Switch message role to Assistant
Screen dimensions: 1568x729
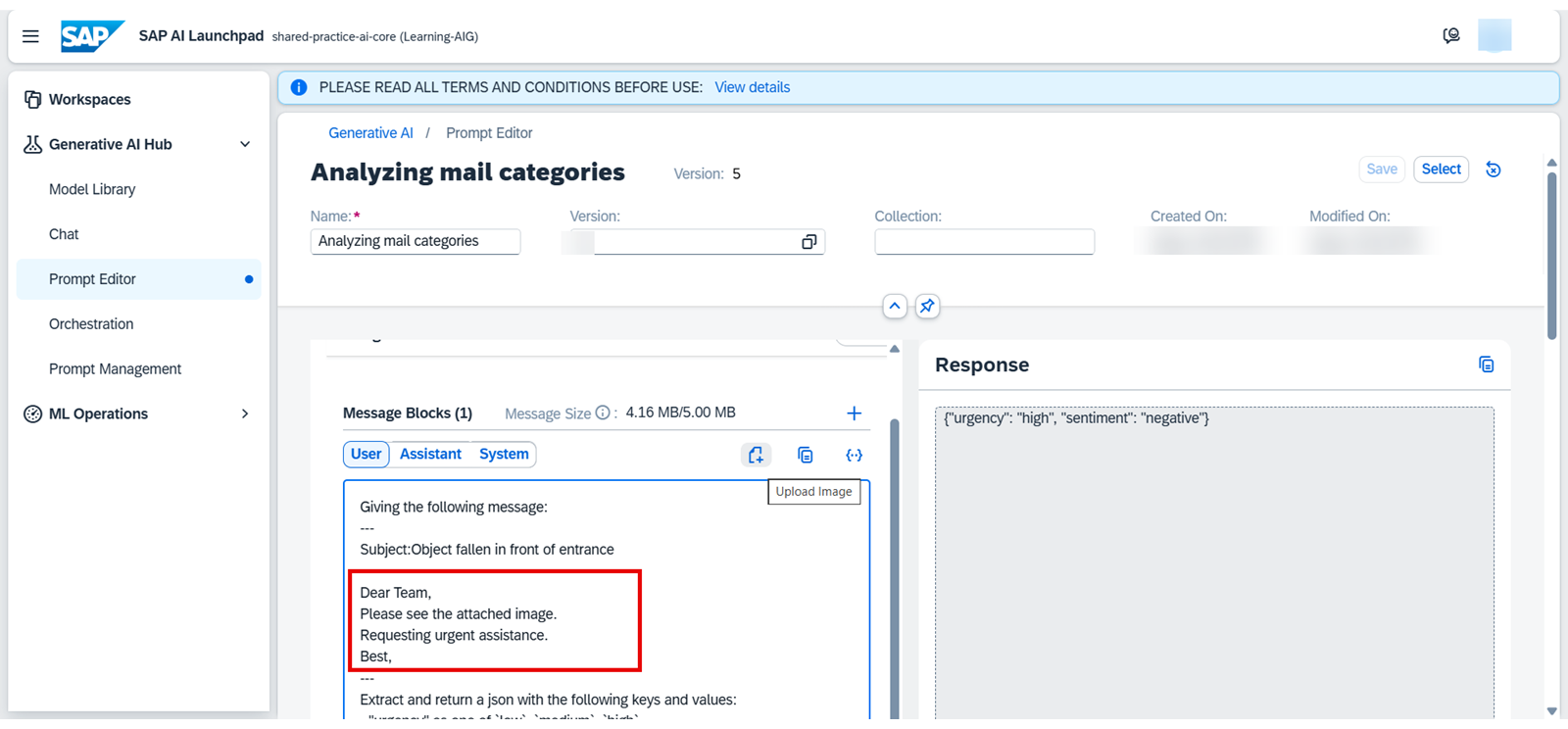(x=430, y=454)
